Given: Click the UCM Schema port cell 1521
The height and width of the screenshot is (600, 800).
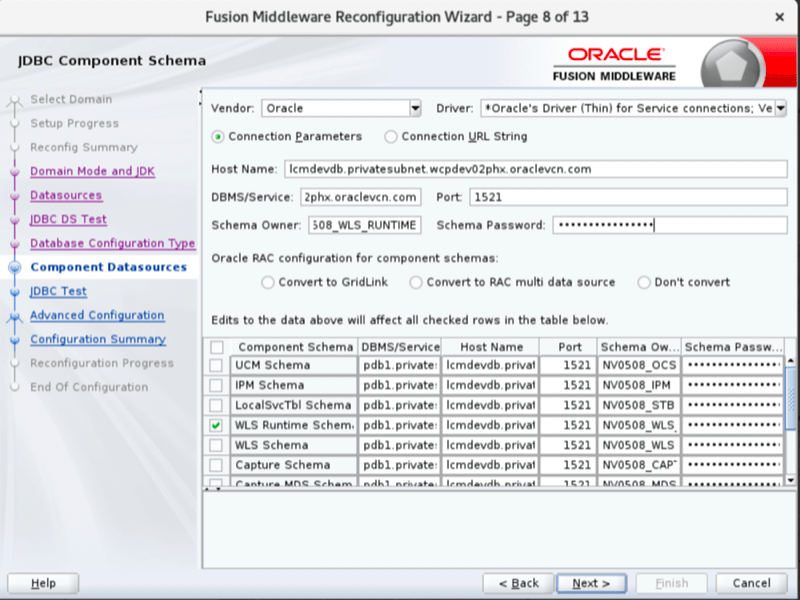Looking at the screenshot, I should [x=568, y=365].
